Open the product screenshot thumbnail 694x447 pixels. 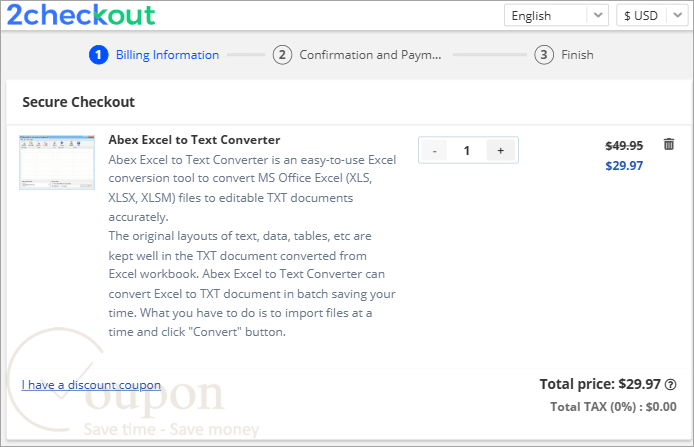57,162
